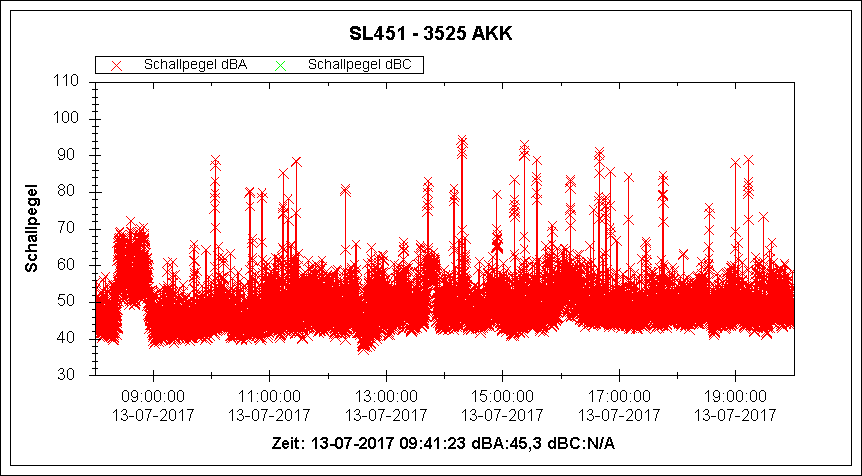Click the vertical 'Schallpegel' Y-axis label
Screen dimensions: 862x476
pyautogui.click(x=31, y=228)
